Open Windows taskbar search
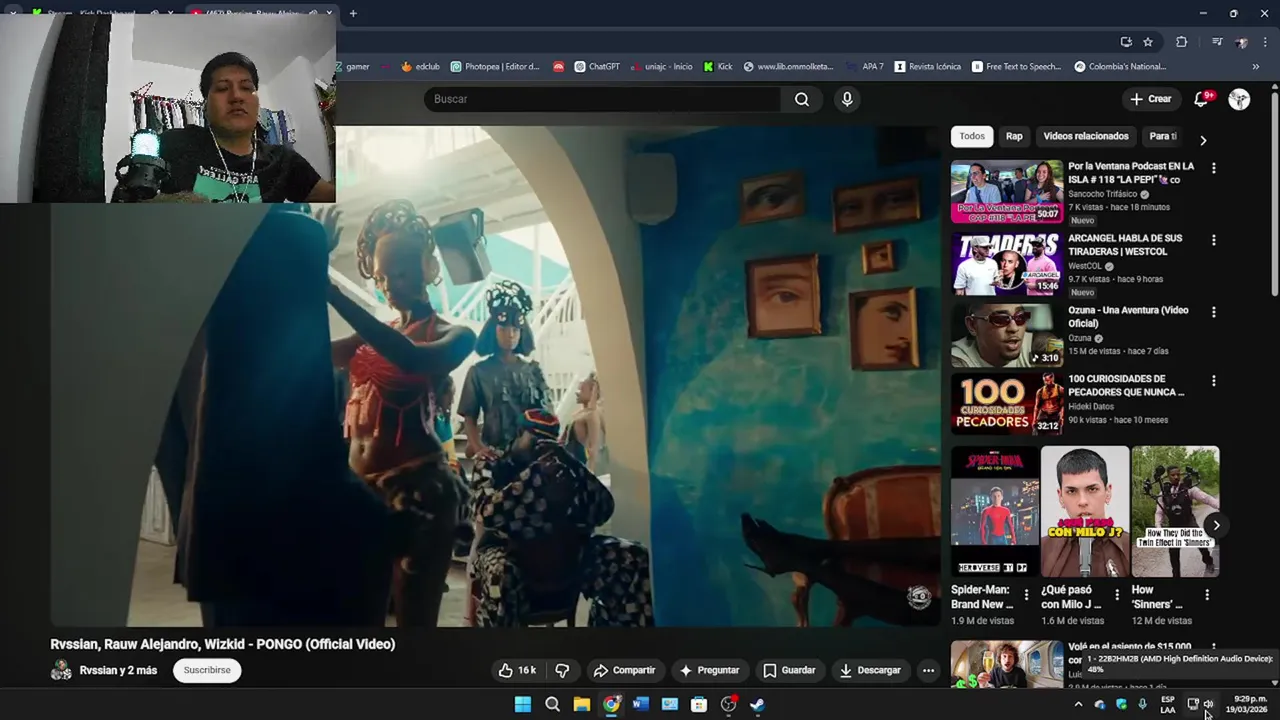 tap(552, 704)
